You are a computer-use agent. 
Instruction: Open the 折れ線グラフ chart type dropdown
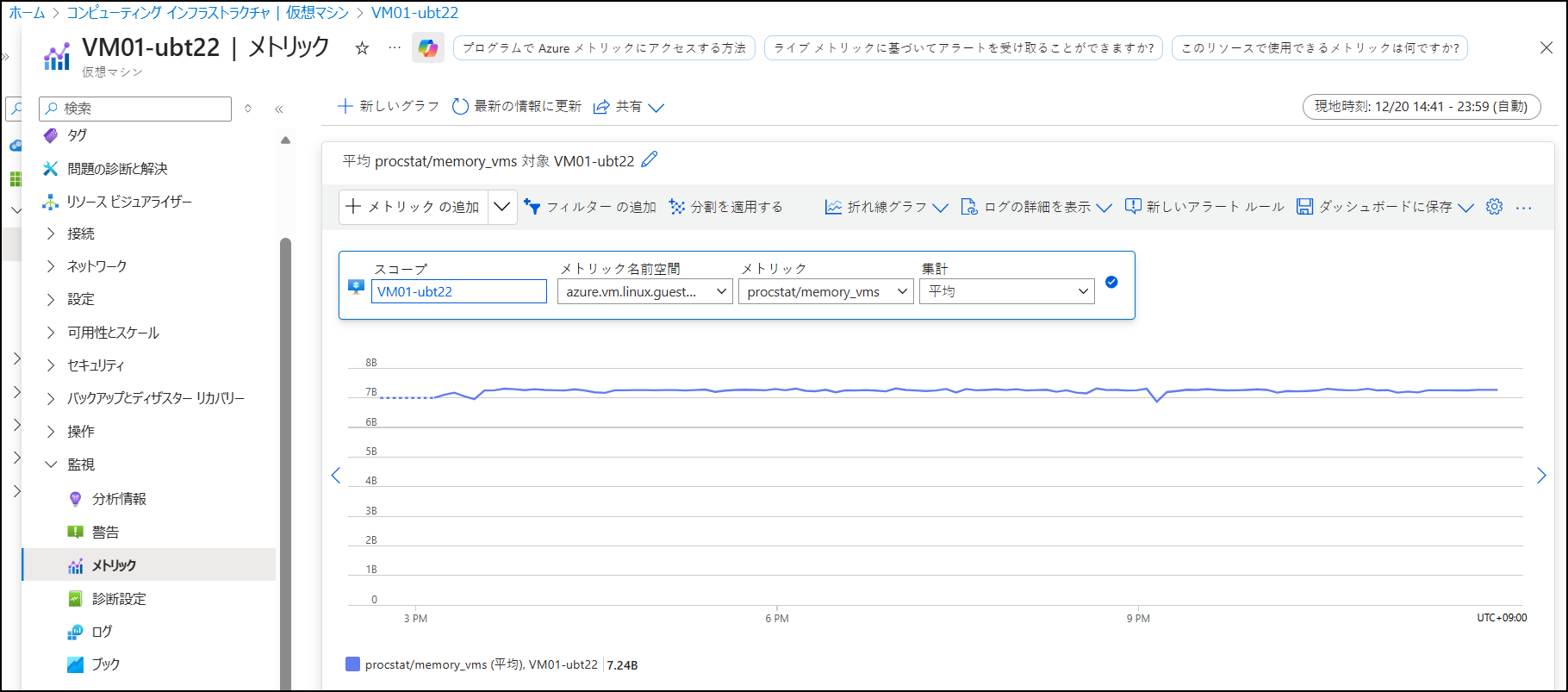point(887,207)
